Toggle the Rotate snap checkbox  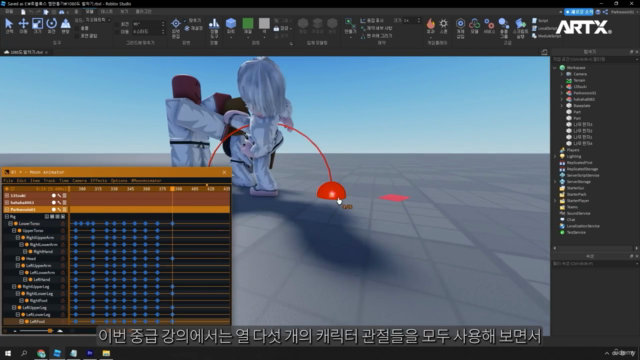(118, 24)
